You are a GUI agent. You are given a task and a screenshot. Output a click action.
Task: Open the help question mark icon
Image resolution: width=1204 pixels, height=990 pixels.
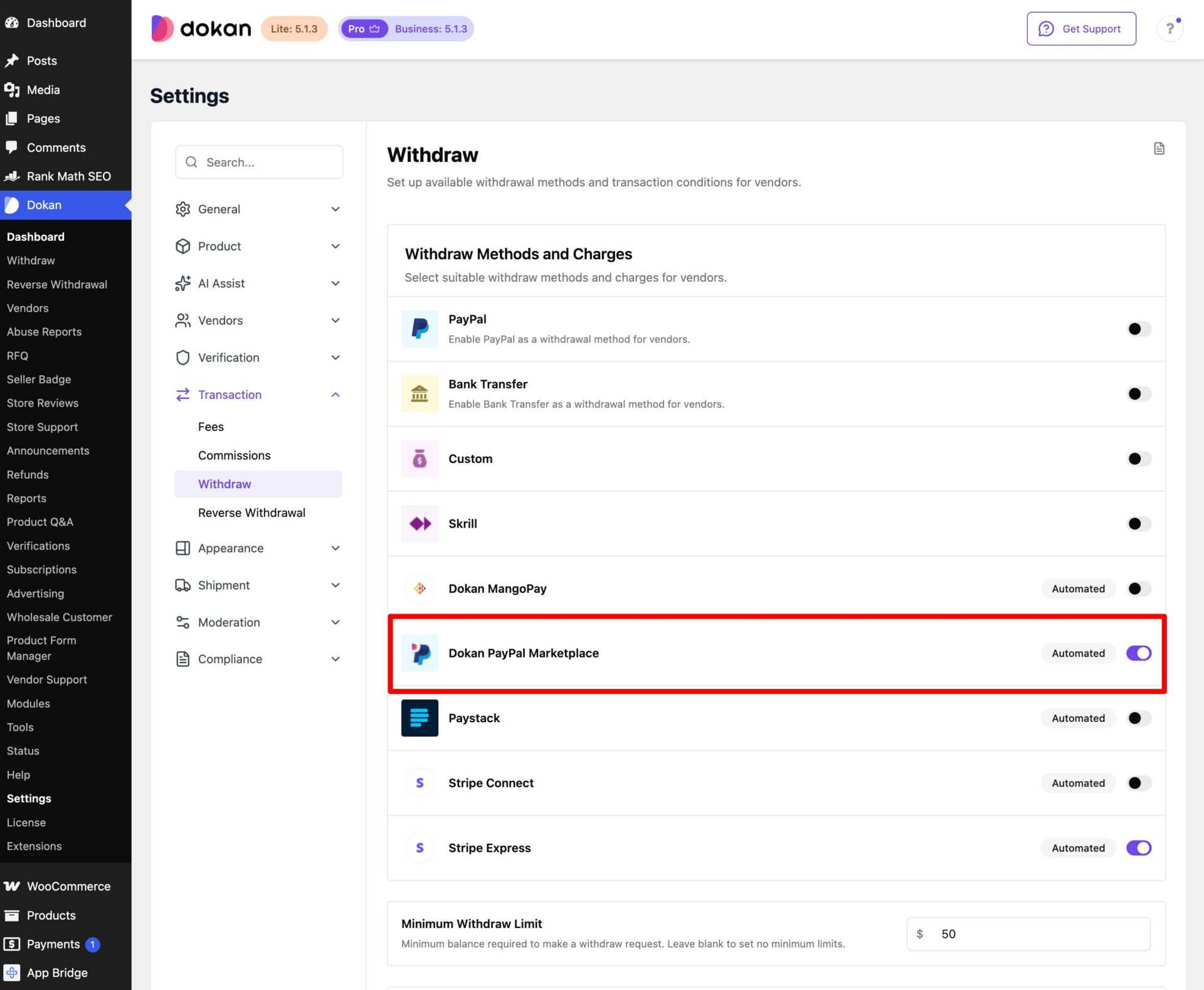click(1170, 29)
